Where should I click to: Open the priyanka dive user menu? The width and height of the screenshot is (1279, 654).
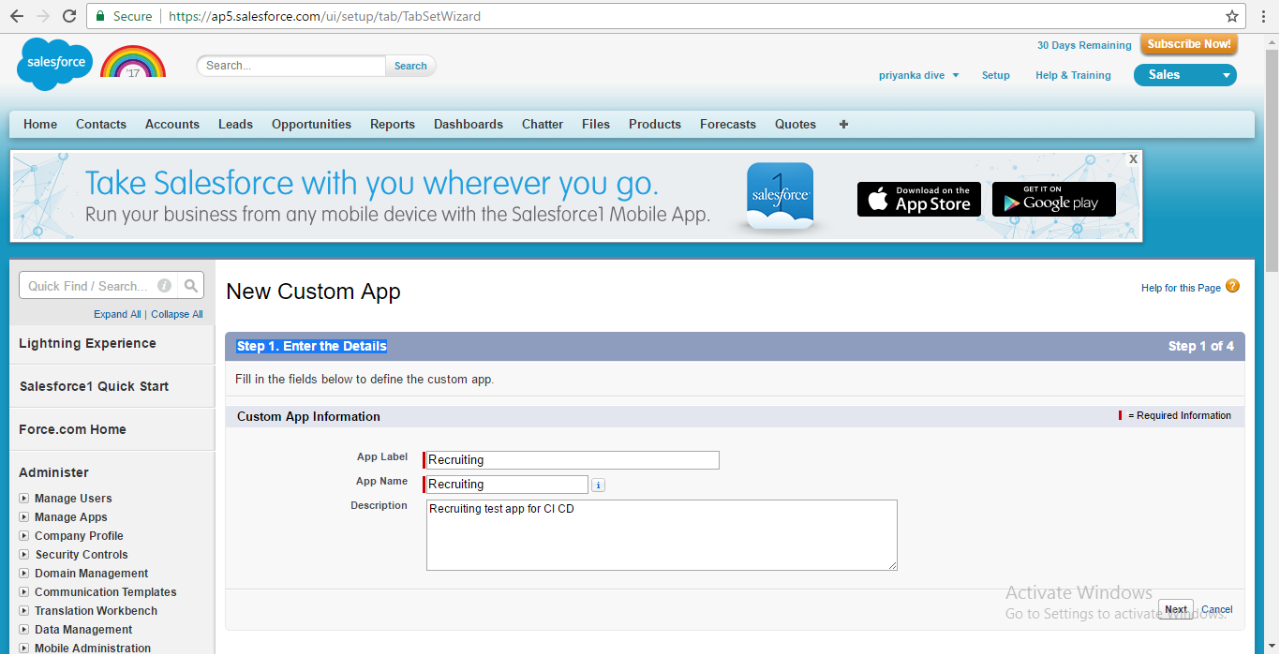pos(919,75)
